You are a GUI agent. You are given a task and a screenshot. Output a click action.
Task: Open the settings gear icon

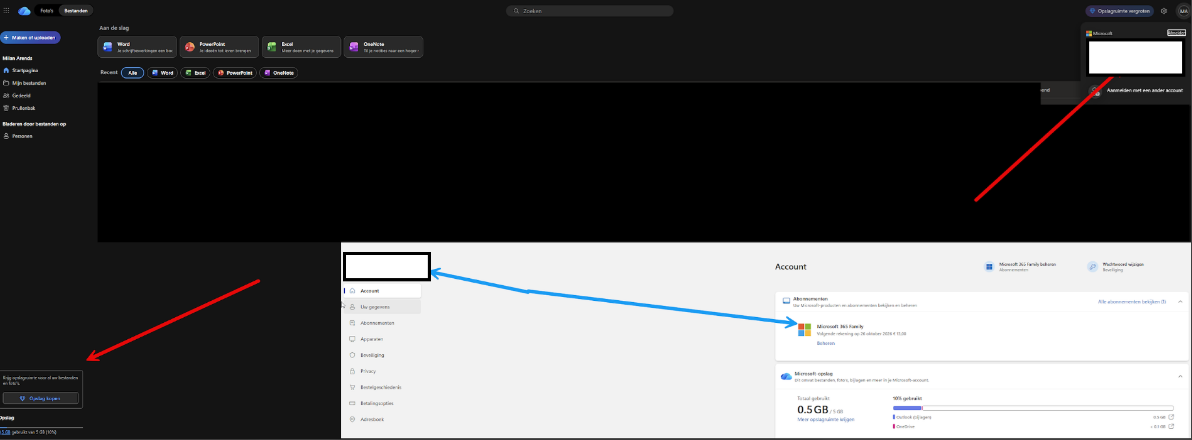click(x=1164, y=11)
